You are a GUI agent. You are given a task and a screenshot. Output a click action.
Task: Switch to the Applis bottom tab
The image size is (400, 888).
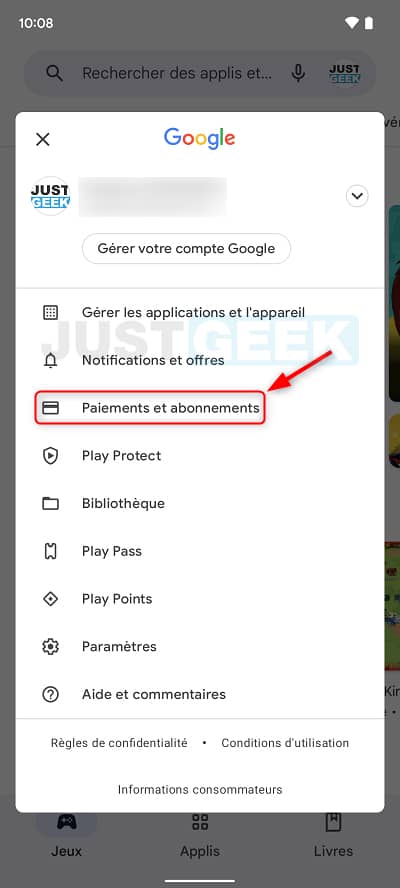pyautogui.click(x=200, y=834)
